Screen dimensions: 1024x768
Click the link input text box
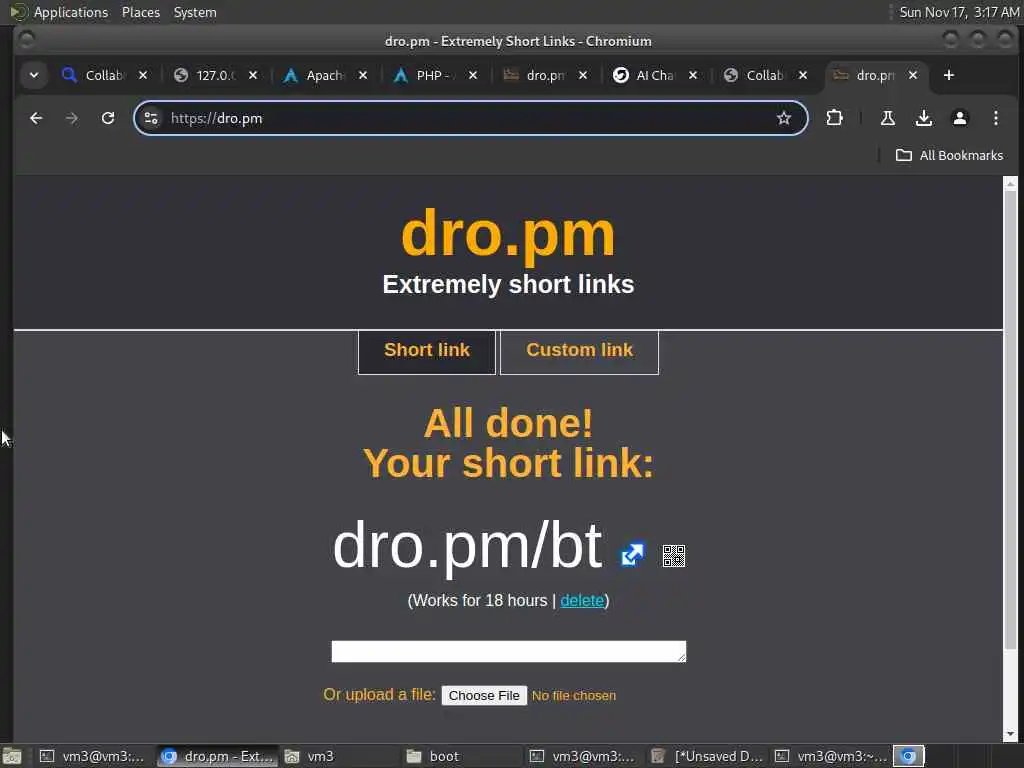509,651
